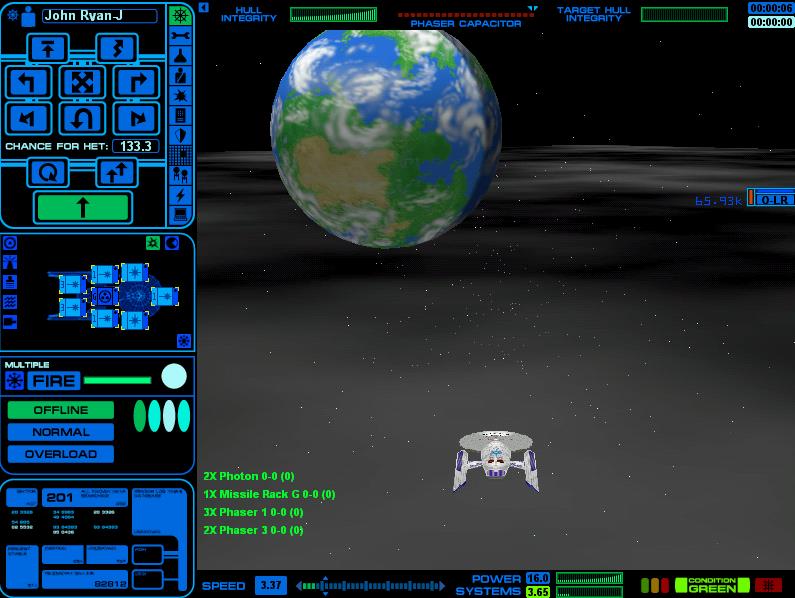This screenshot has height=598, width=795.
Task: Open the computer laptop panel icon
Action: click(180, 215)
